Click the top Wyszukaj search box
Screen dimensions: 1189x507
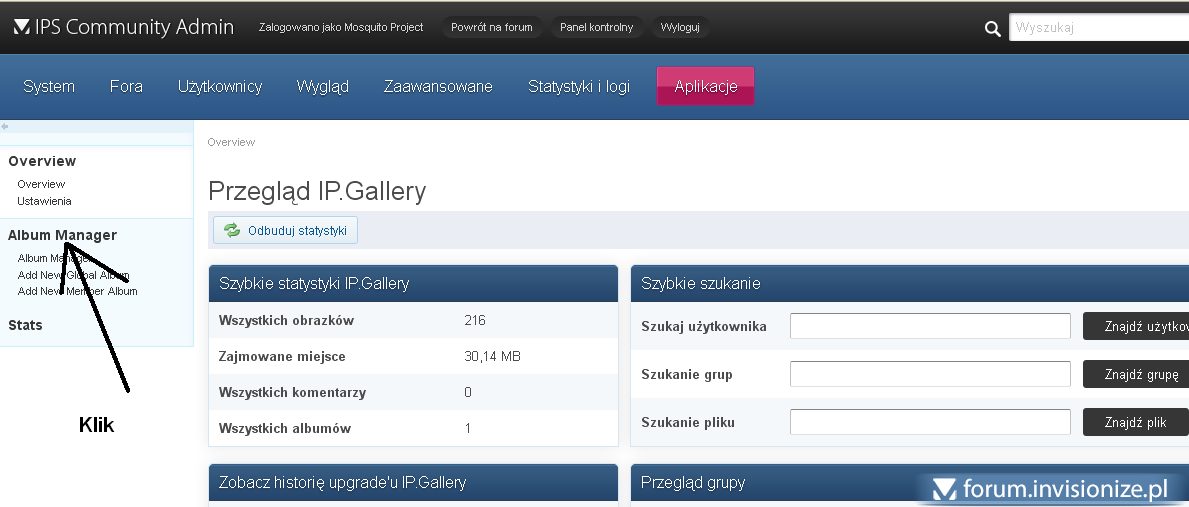1098,28
